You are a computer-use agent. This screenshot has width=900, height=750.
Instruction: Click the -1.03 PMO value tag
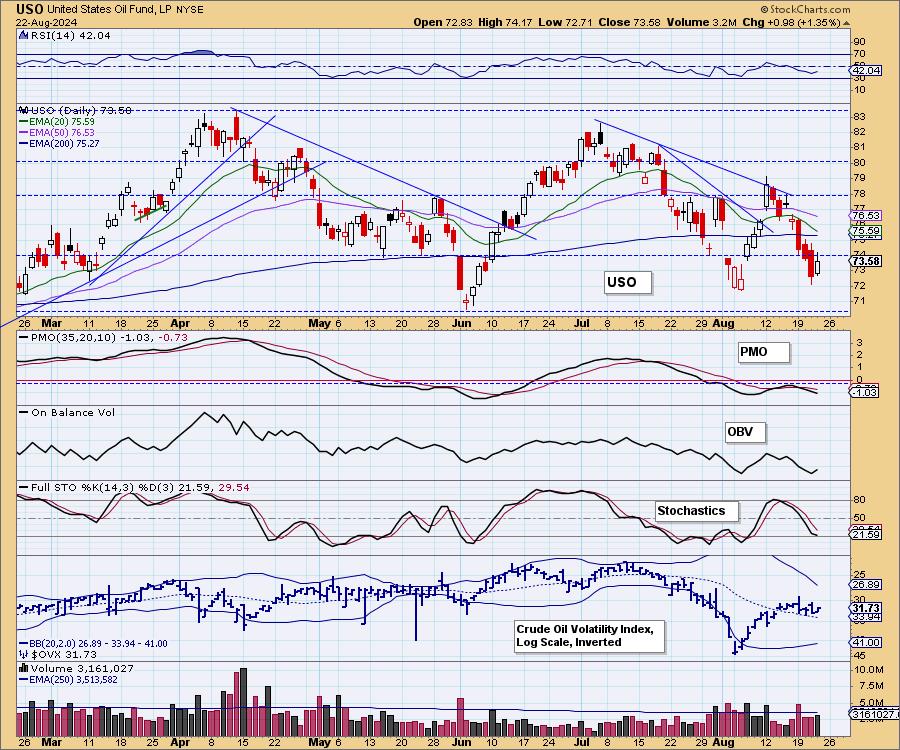(864, 393)
